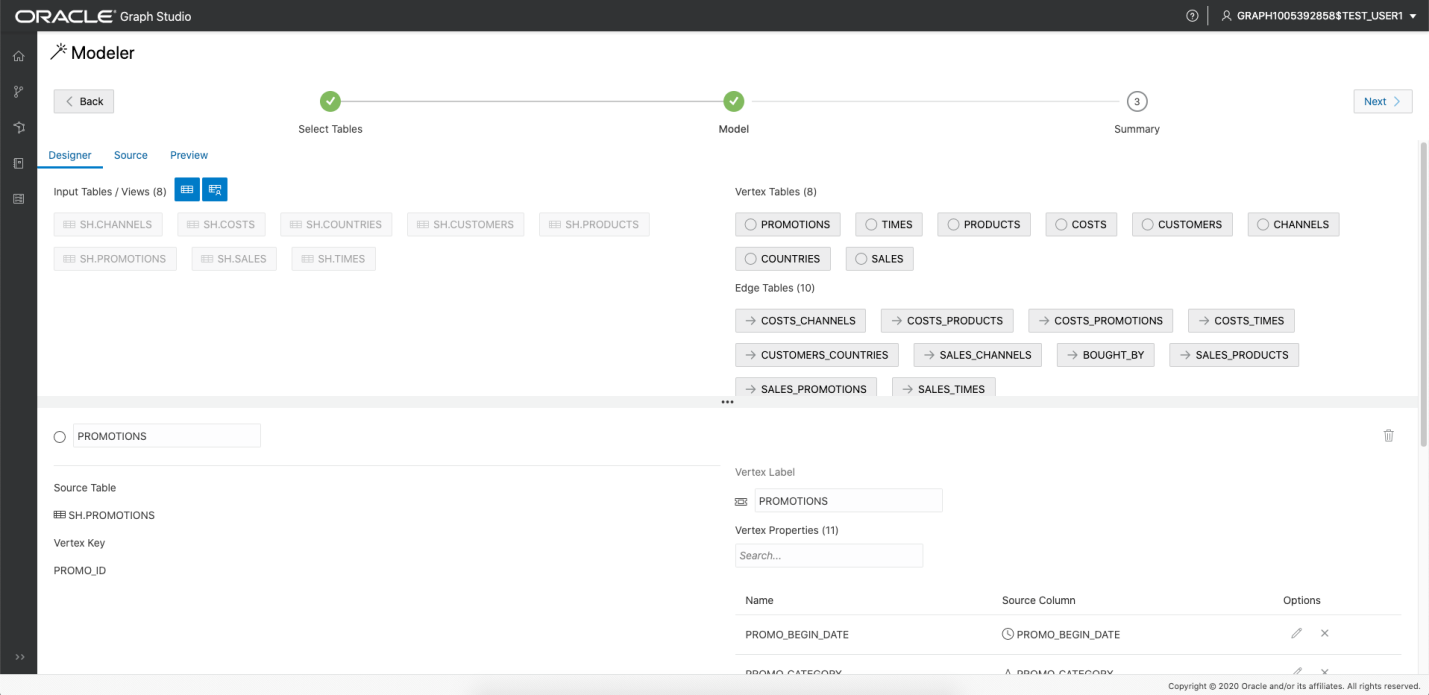Image resolution: width=1429 pixels, height=695 pixels.
Task: Click the page vertical scrollbar
Action: [1423, 295]
